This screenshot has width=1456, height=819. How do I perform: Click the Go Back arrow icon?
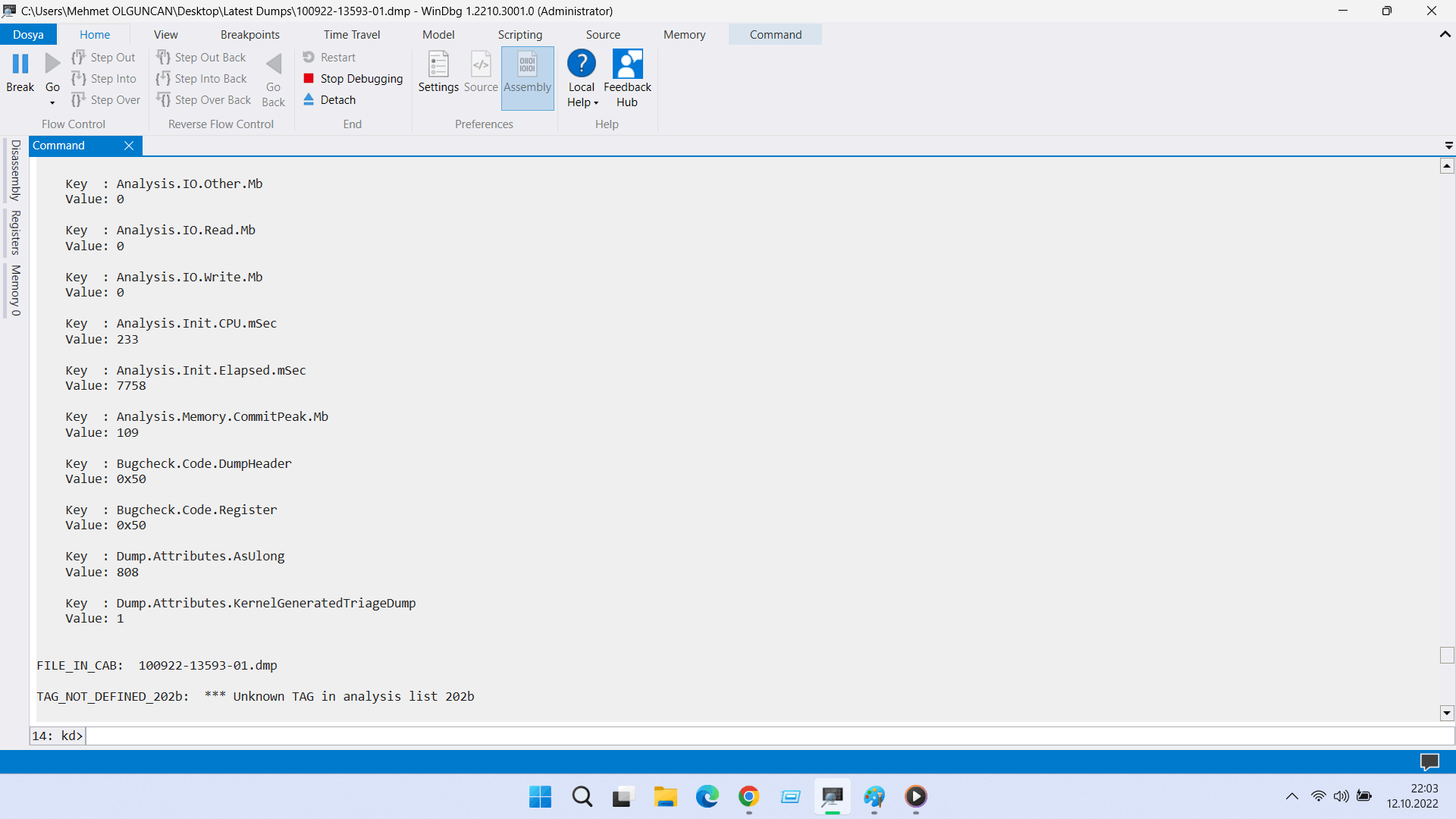(274, 65)
